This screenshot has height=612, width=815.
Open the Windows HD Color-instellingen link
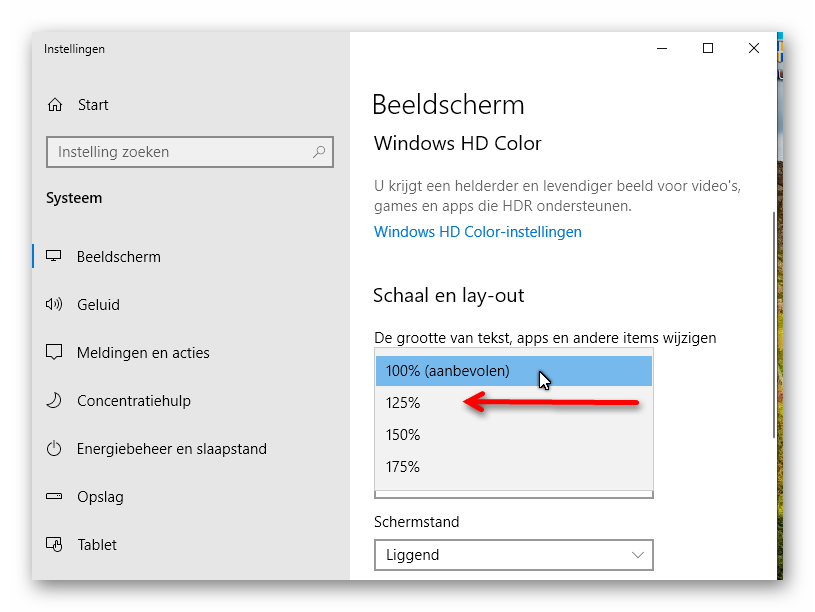478,232
